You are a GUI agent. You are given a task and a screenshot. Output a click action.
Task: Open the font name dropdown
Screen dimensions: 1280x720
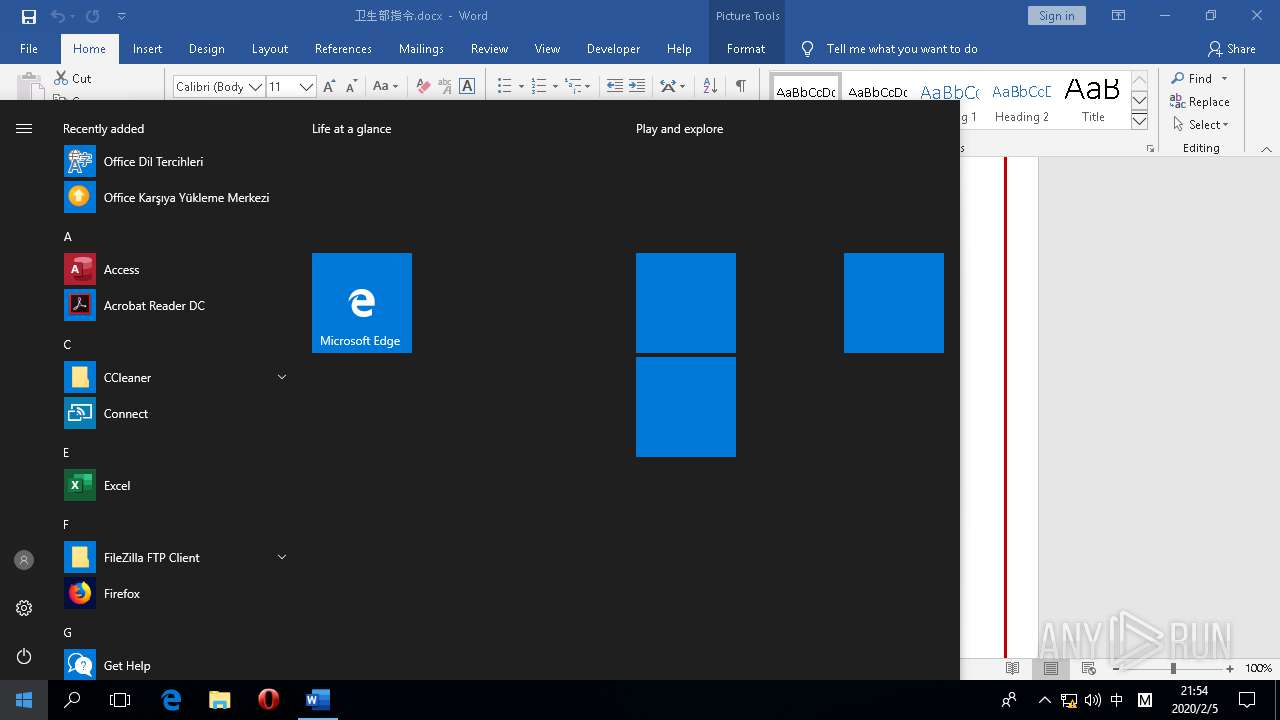[x=256, y=87]
